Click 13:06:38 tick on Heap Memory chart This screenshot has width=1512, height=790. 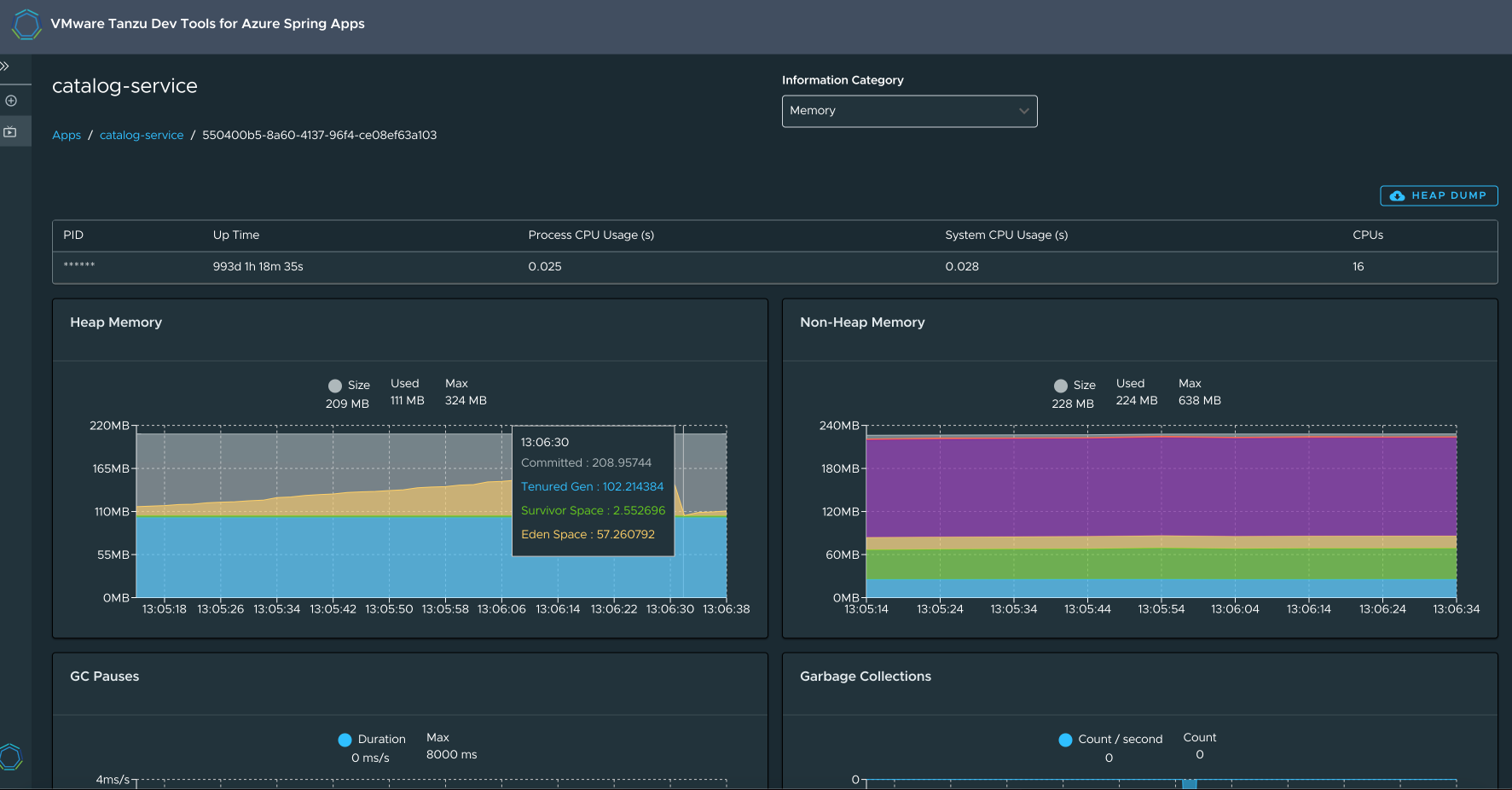click(x=726, y=609)
